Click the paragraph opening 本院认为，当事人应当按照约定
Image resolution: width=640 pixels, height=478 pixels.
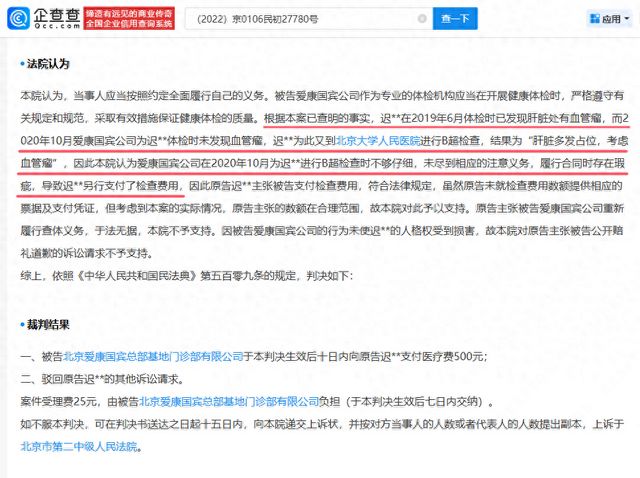tap(322, 174)
